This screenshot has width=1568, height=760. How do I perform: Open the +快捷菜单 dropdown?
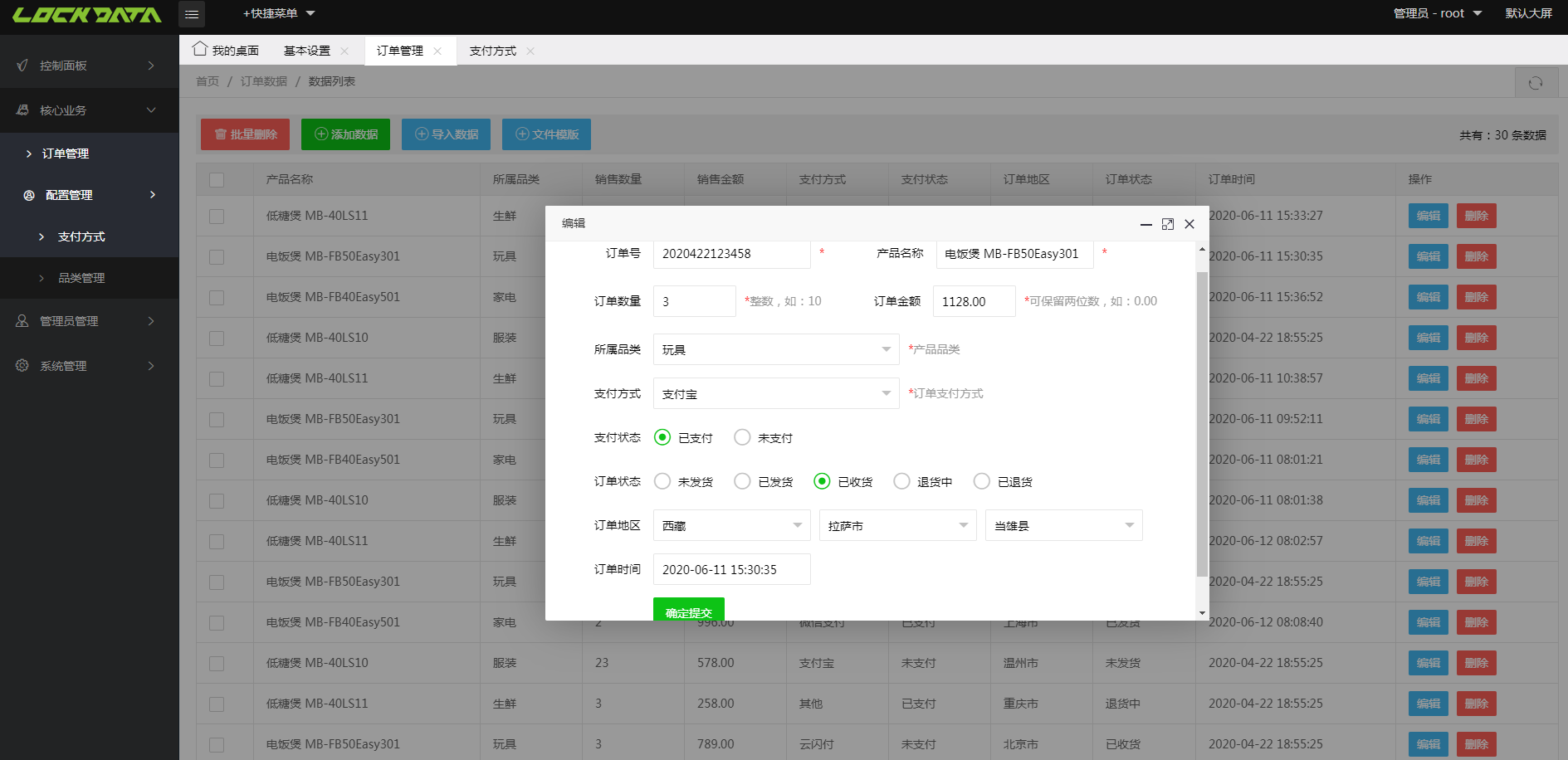point(279,13)
